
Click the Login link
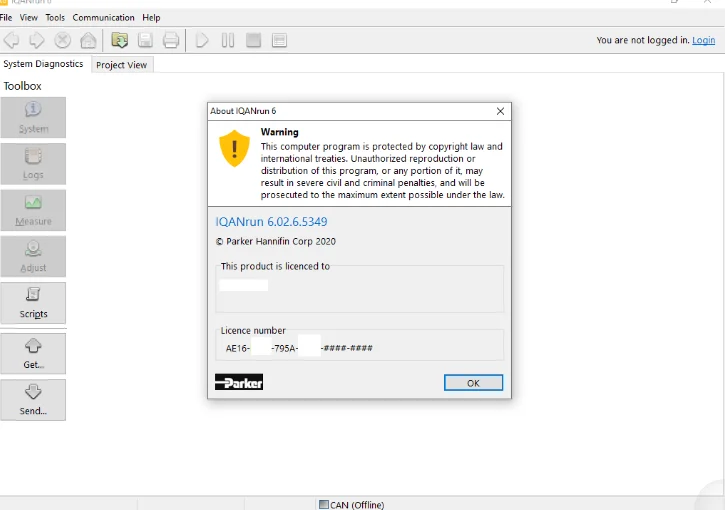pyautogui.click(x=704, y=40)
